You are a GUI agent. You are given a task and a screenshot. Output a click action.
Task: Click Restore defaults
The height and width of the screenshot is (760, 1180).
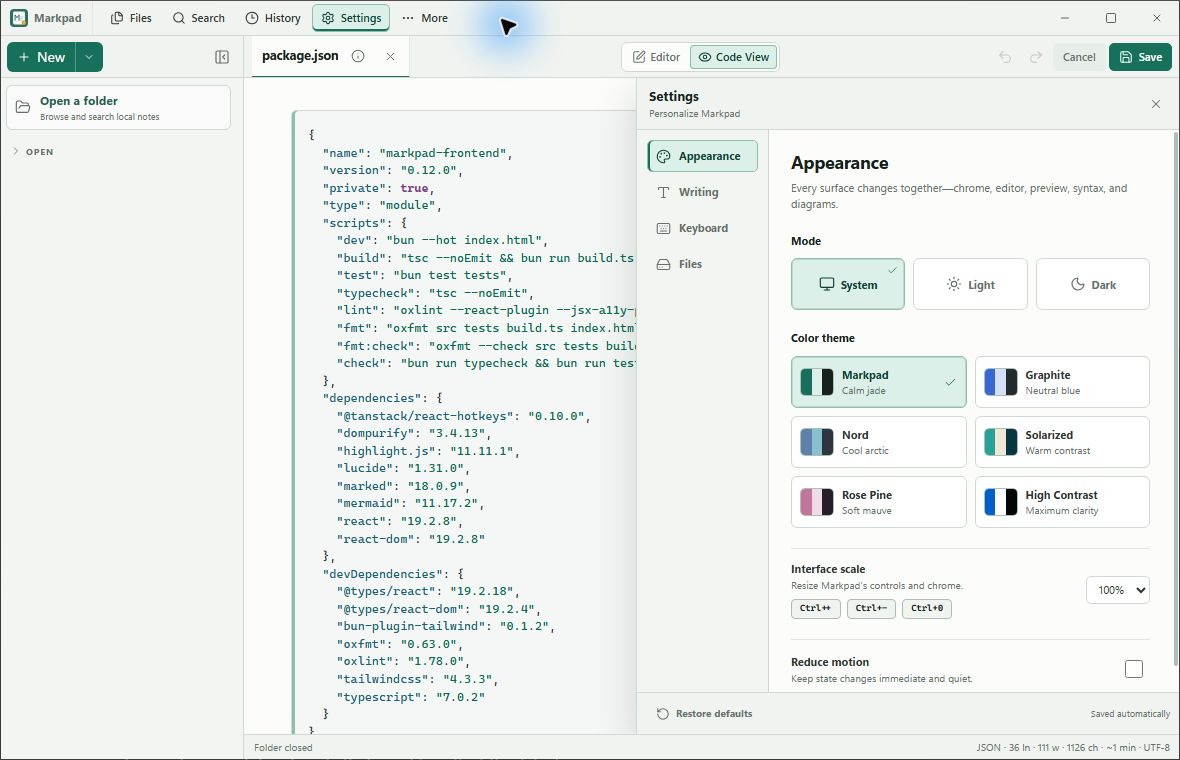click(x=704, y=713)
